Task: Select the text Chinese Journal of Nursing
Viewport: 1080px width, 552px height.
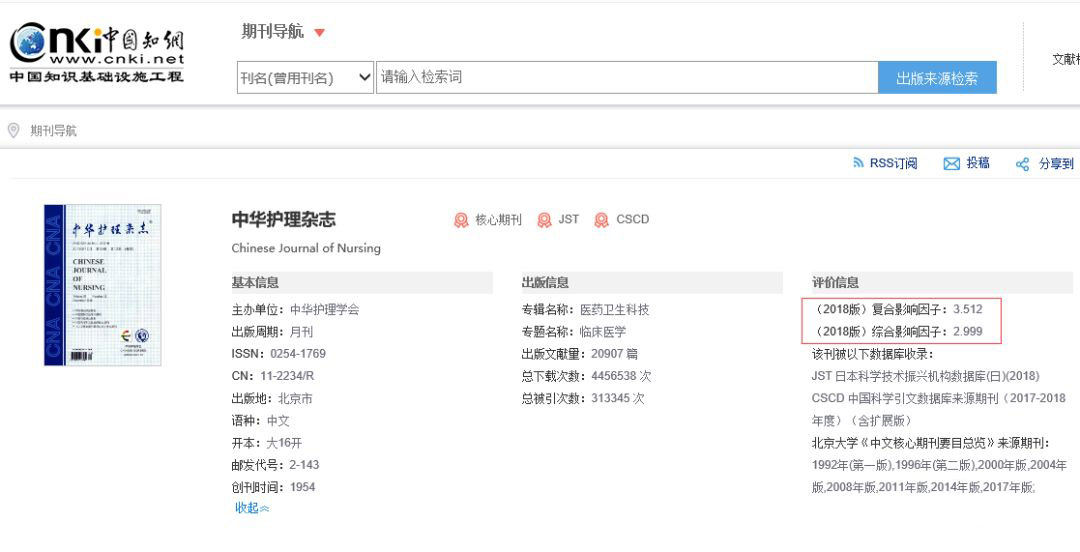Action: [x=306, y=248]
